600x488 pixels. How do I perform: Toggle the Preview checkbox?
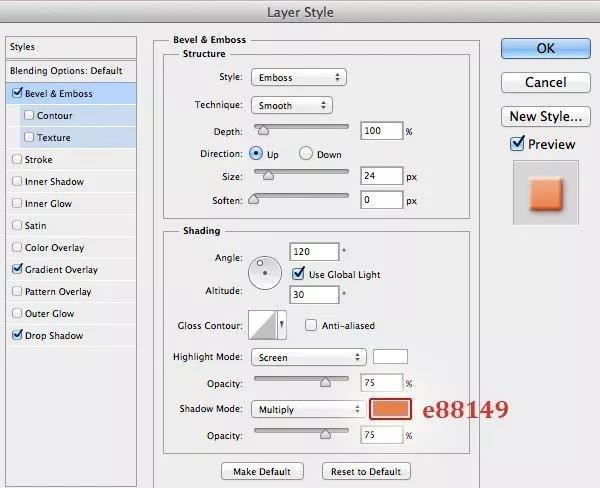(x=517, y=144)
